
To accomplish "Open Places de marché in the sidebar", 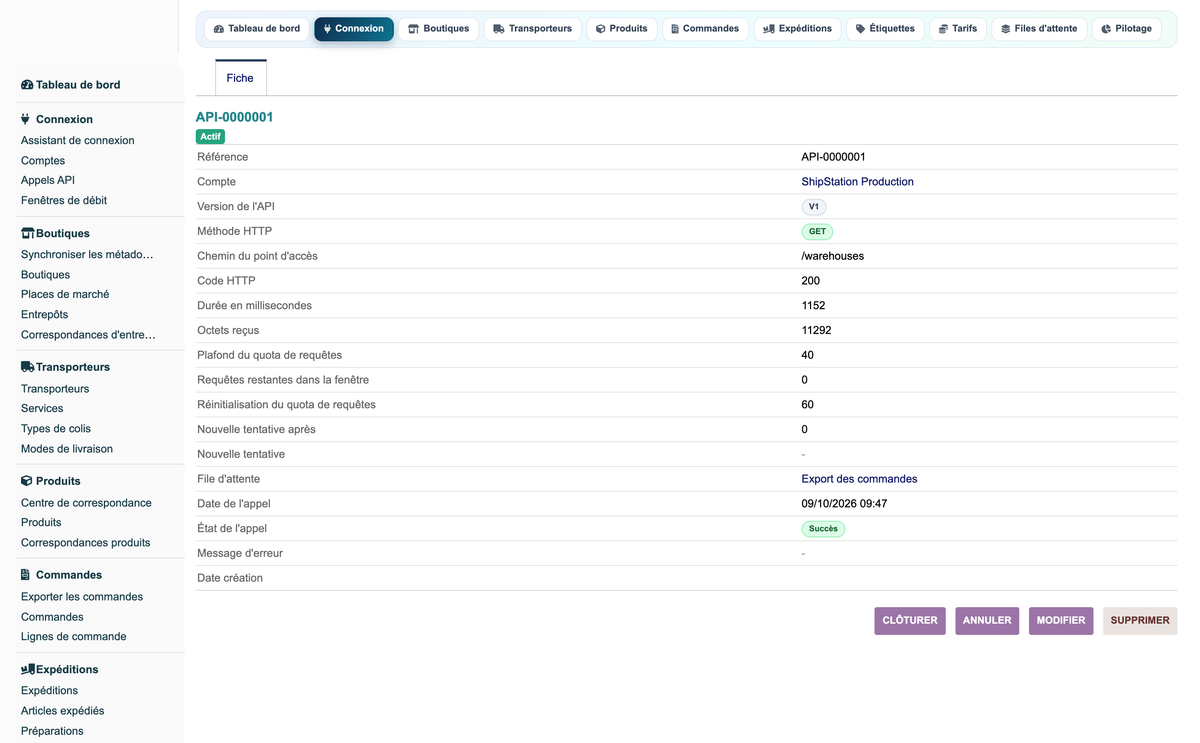I will coord(65,295).
